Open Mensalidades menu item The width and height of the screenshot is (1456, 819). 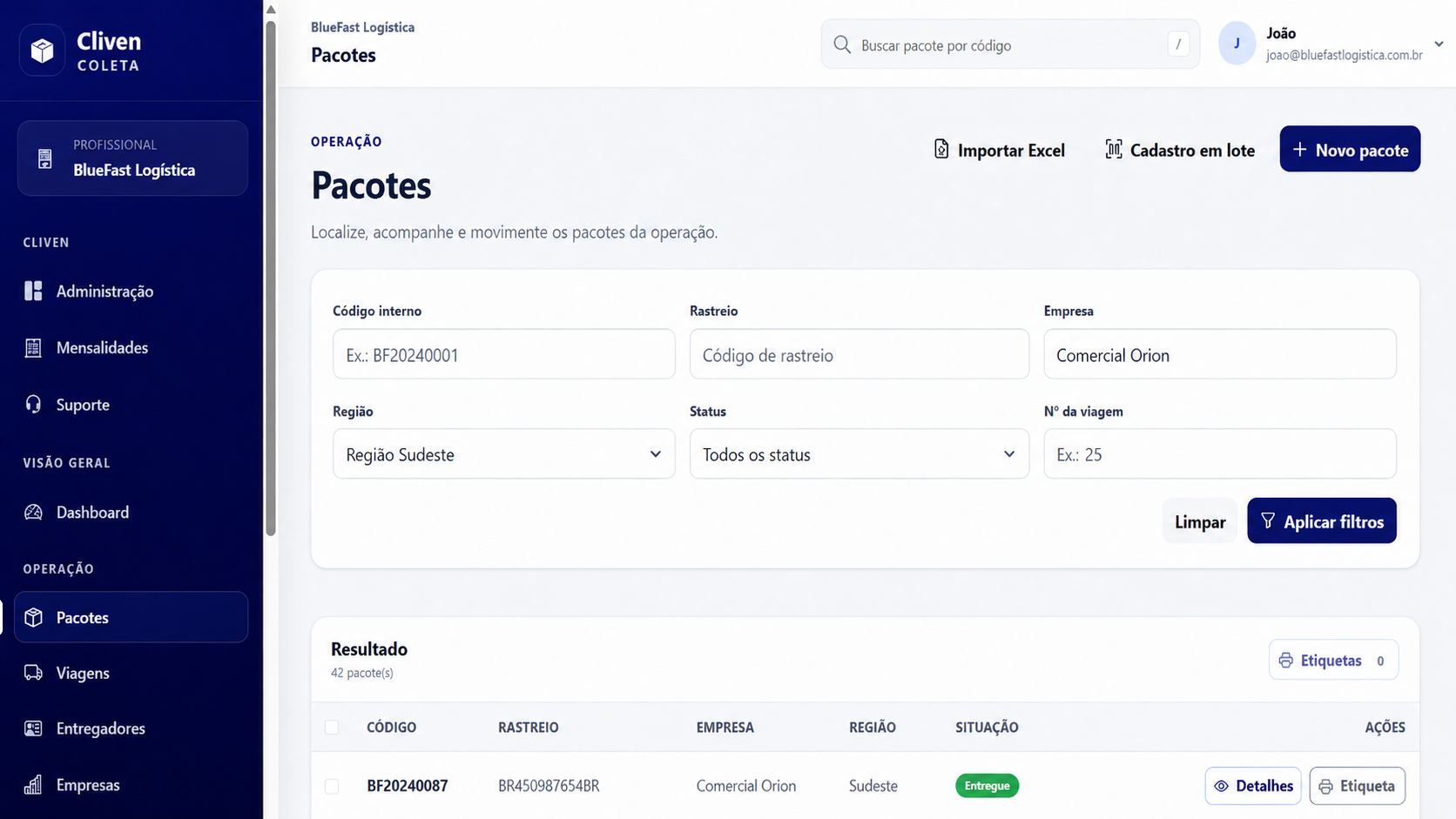tap(131, 348)
